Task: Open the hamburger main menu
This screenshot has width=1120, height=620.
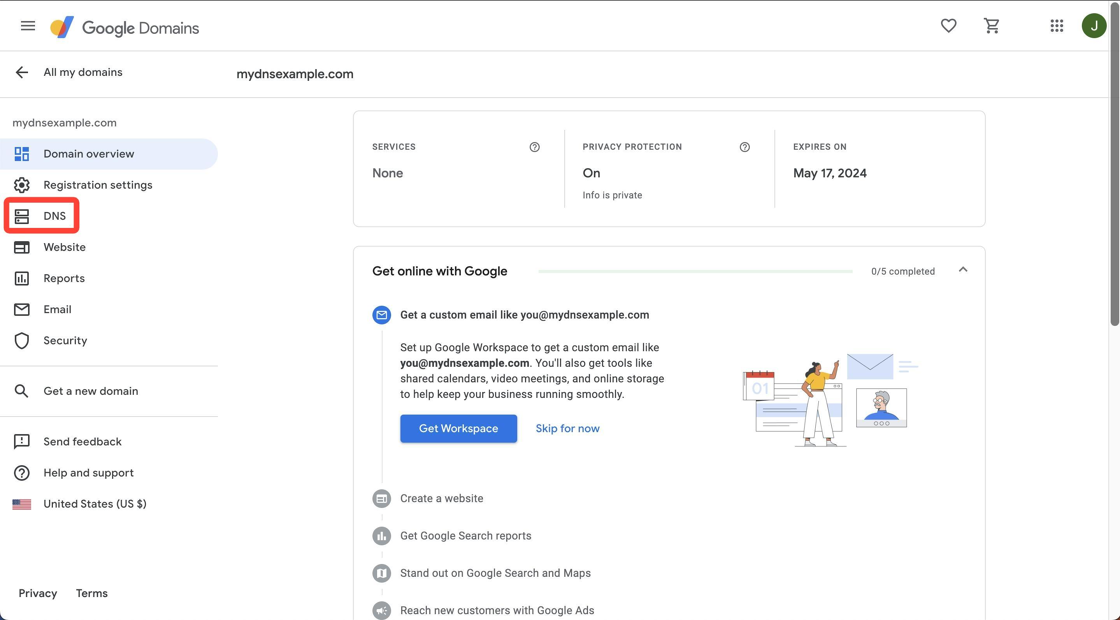Action: pyautogui.click(x=28, y=26)
